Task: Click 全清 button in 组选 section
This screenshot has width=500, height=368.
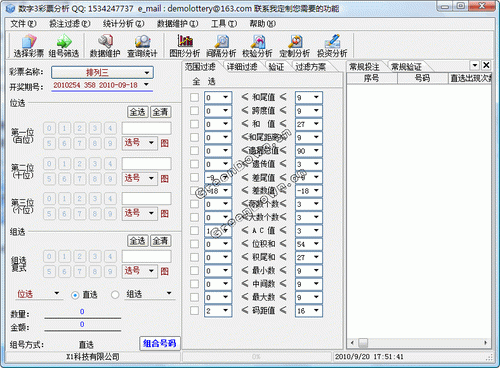Action: point(161,241)
